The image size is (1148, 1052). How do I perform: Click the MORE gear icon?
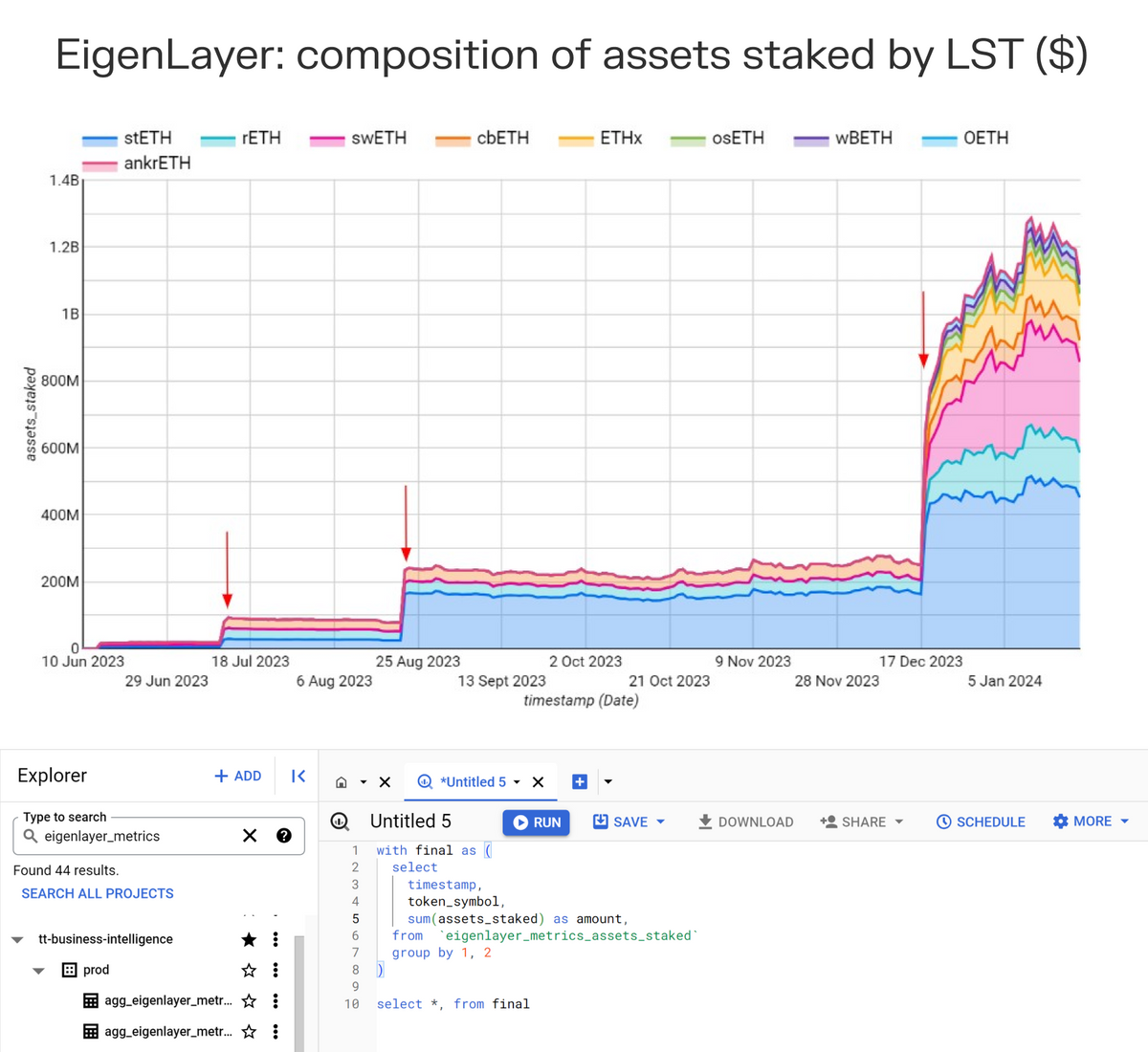(x=1060, y=822)
